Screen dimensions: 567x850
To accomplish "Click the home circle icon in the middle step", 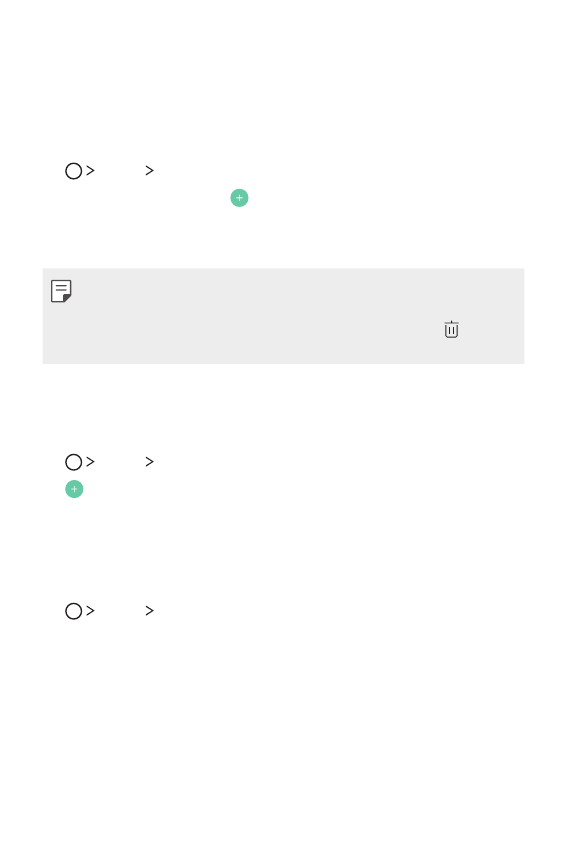I will coord(73,462).
